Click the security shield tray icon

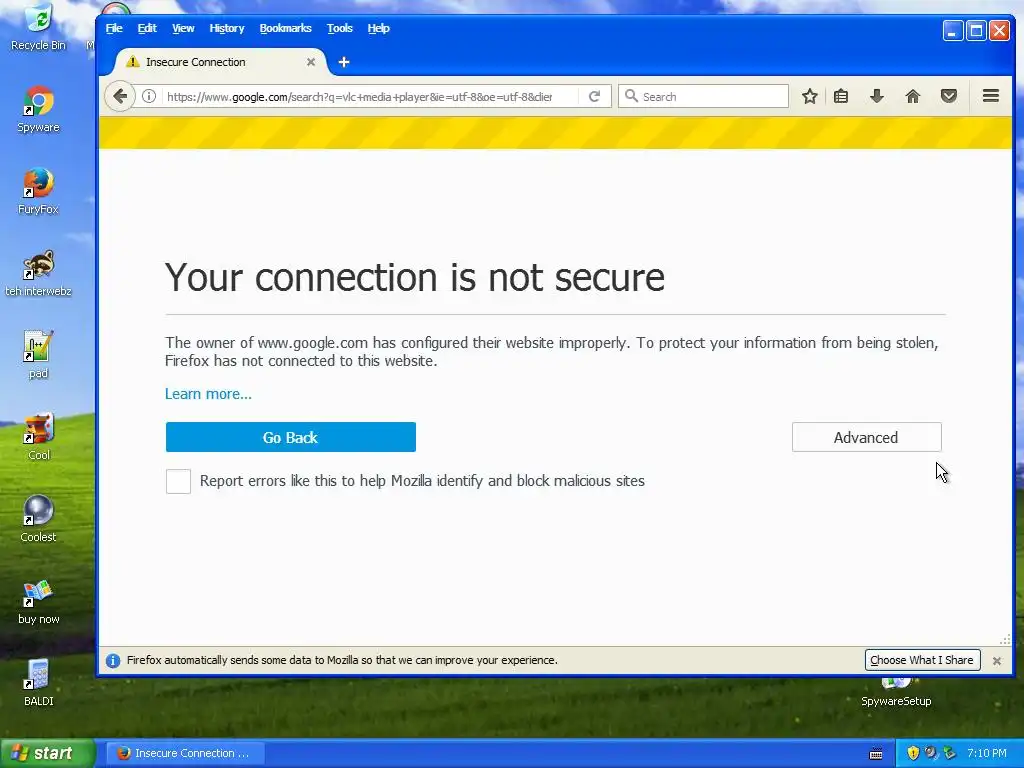(x=913, y=753)
